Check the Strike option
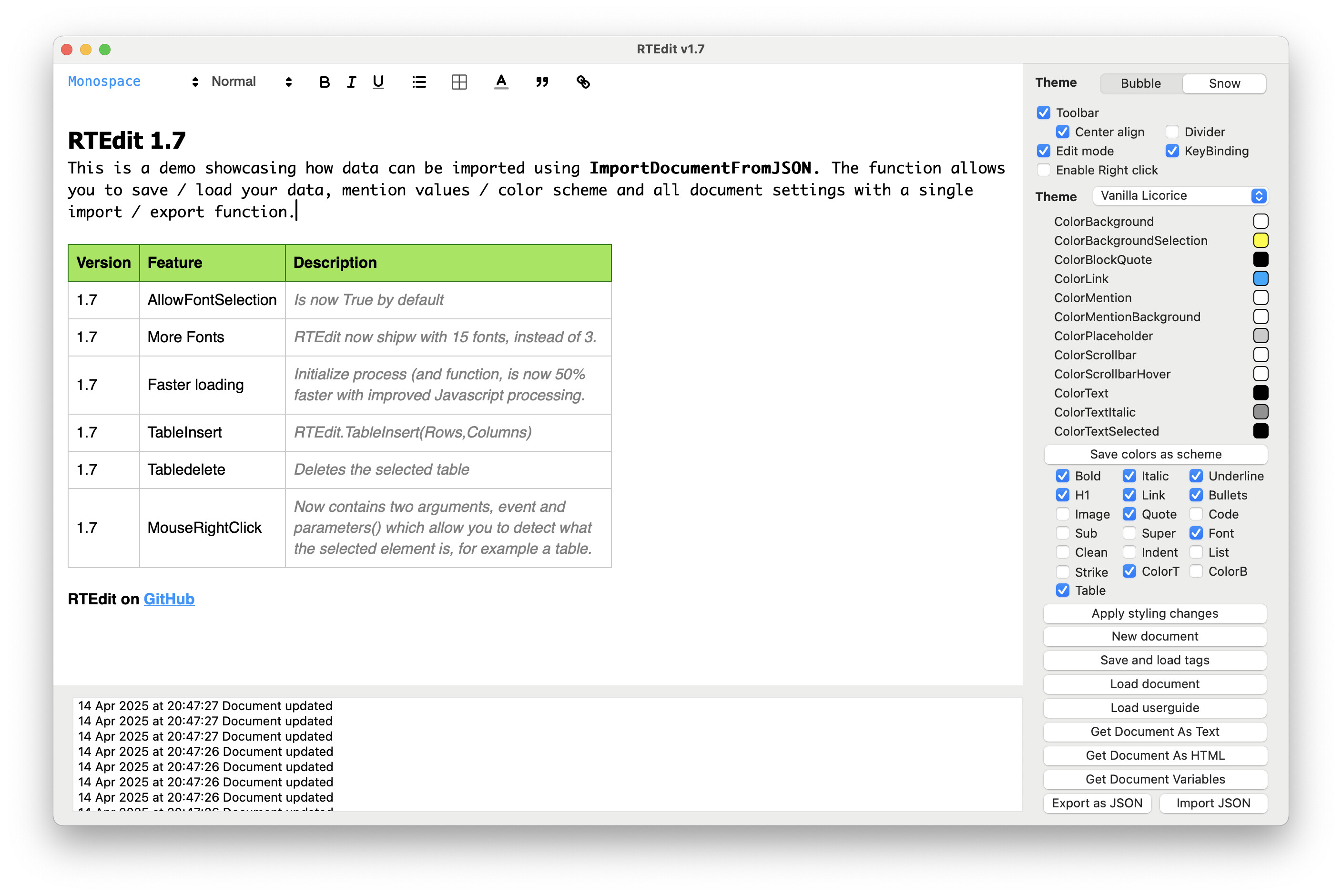 pos(1063,572)
